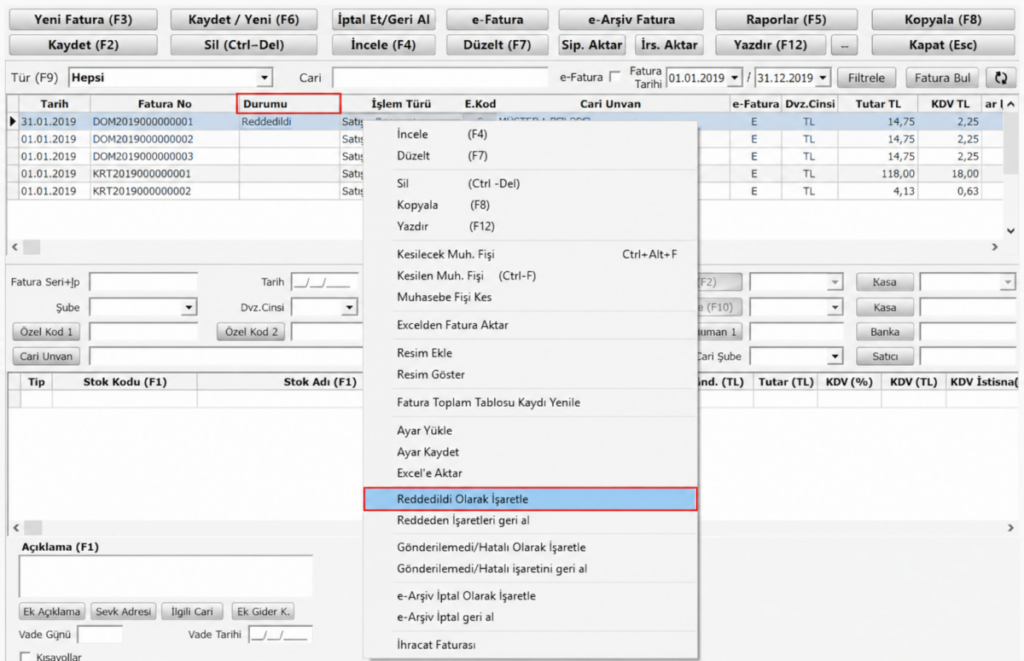Click the Düzelt (F7) toolbar button

(x=497, y=45)
